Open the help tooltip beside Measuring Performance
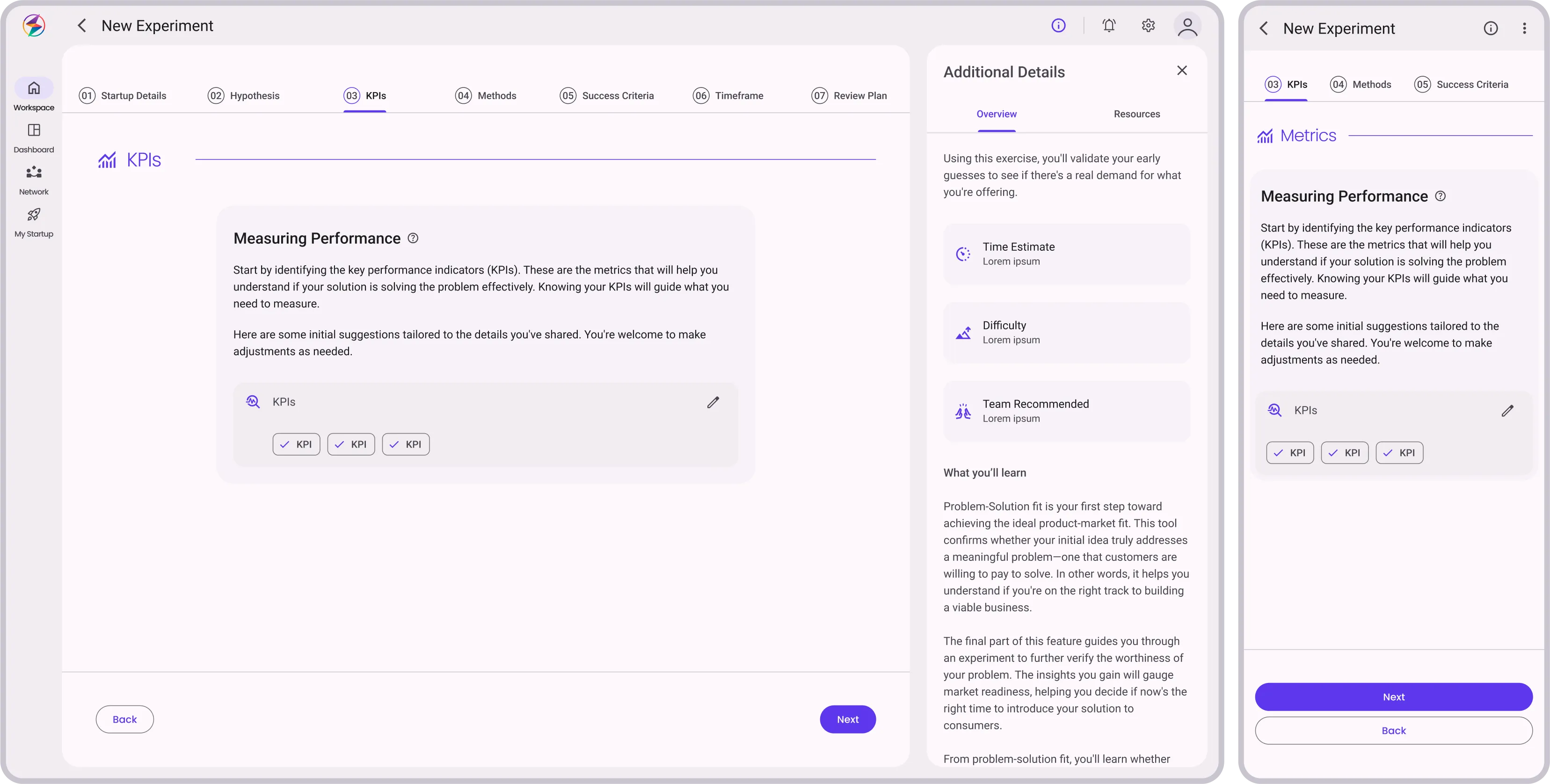This screenshot has width=1550, height=784. point(412,238)
